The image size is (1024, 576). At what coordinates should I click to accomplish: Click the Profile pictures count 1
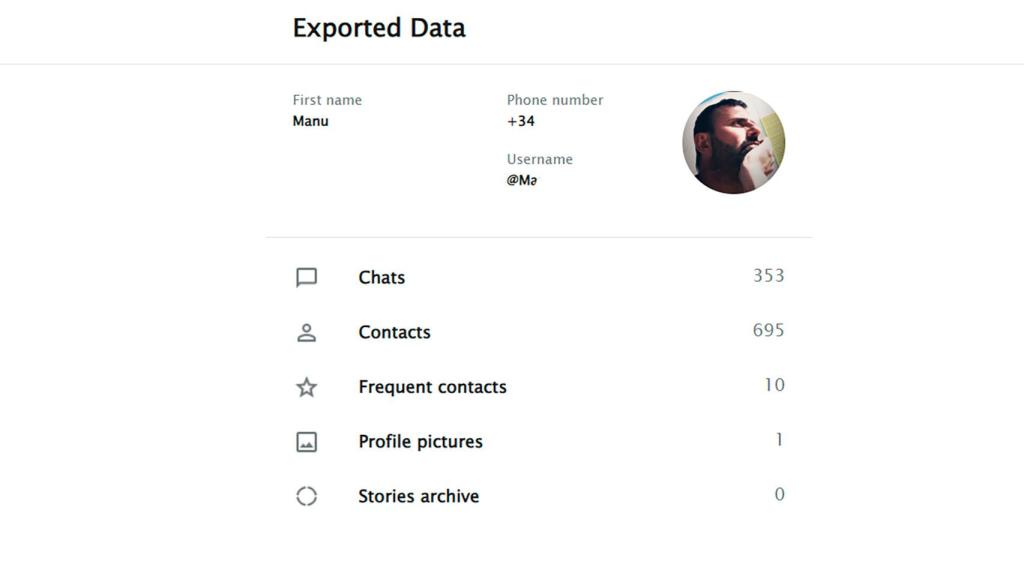click(781, 440)
